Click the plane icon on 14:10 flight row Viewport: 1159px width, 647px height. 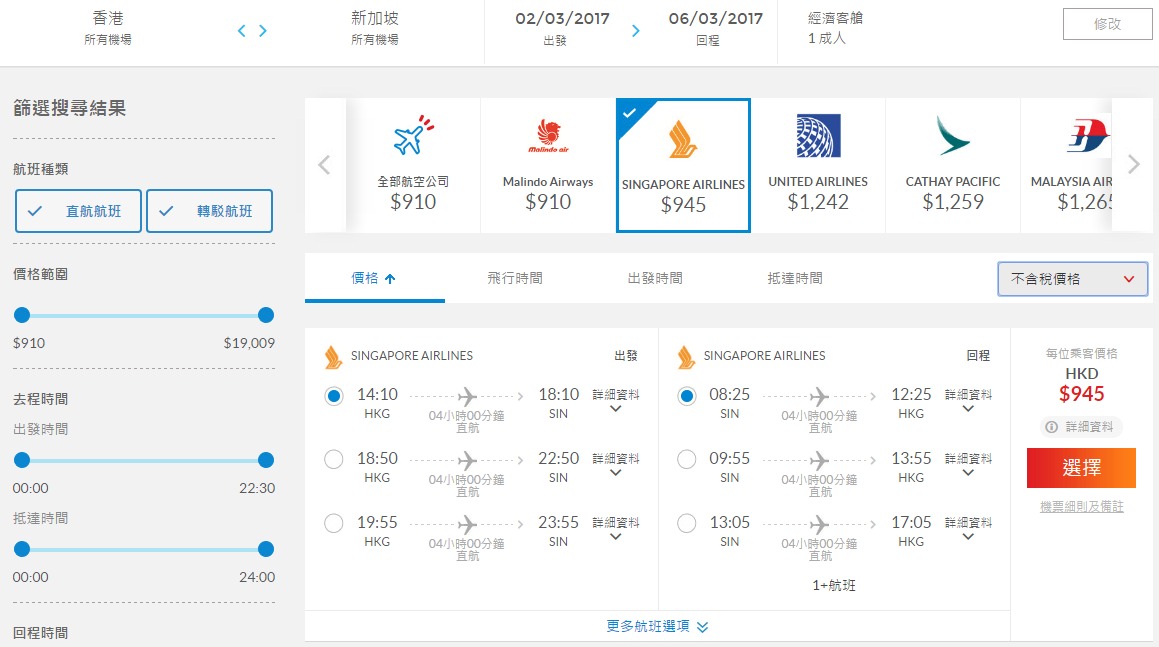coord(467,396)
